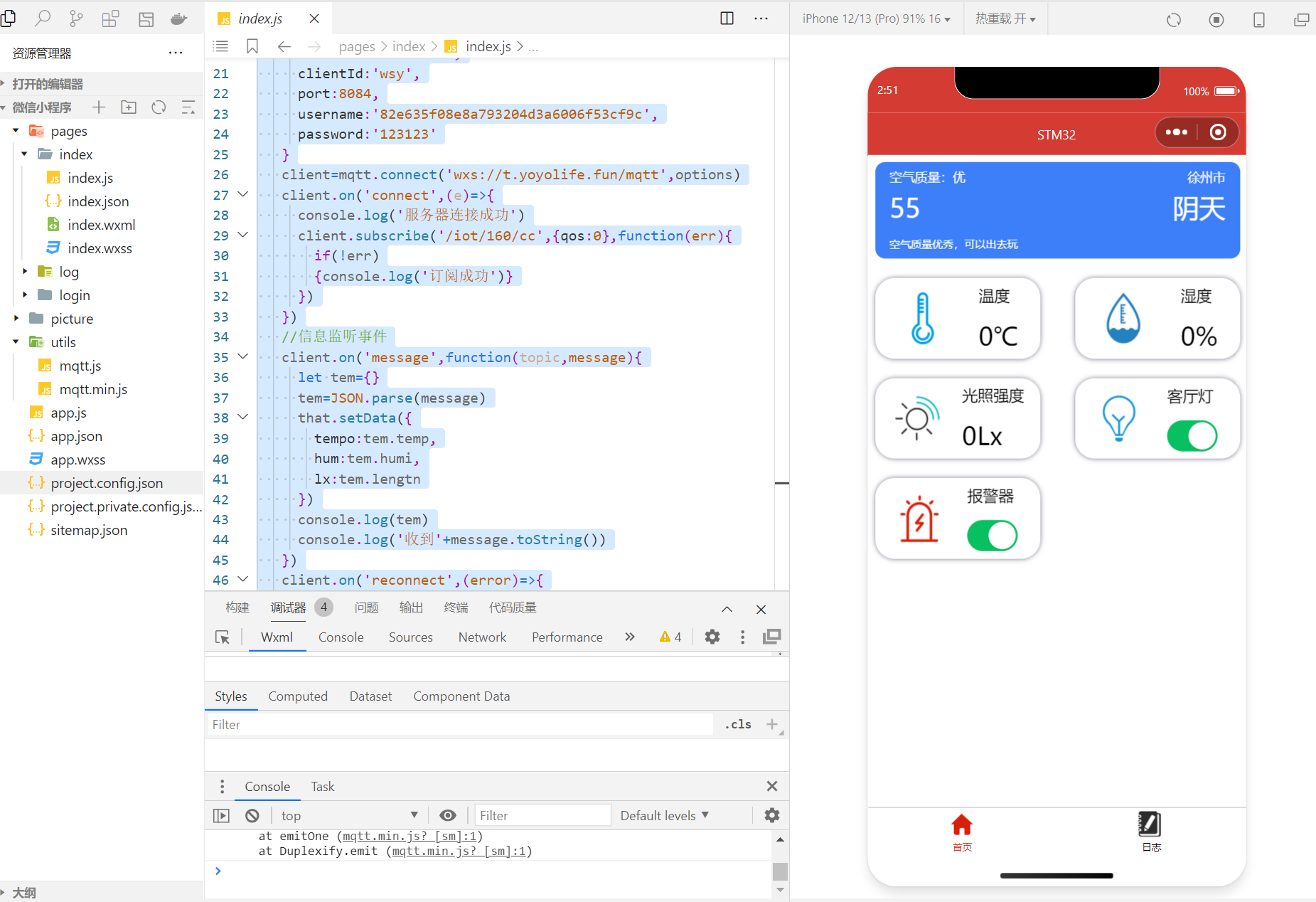Open the extensions icon in activity bar
Screen dimensions: 1316x902
(x=110, y=18)
